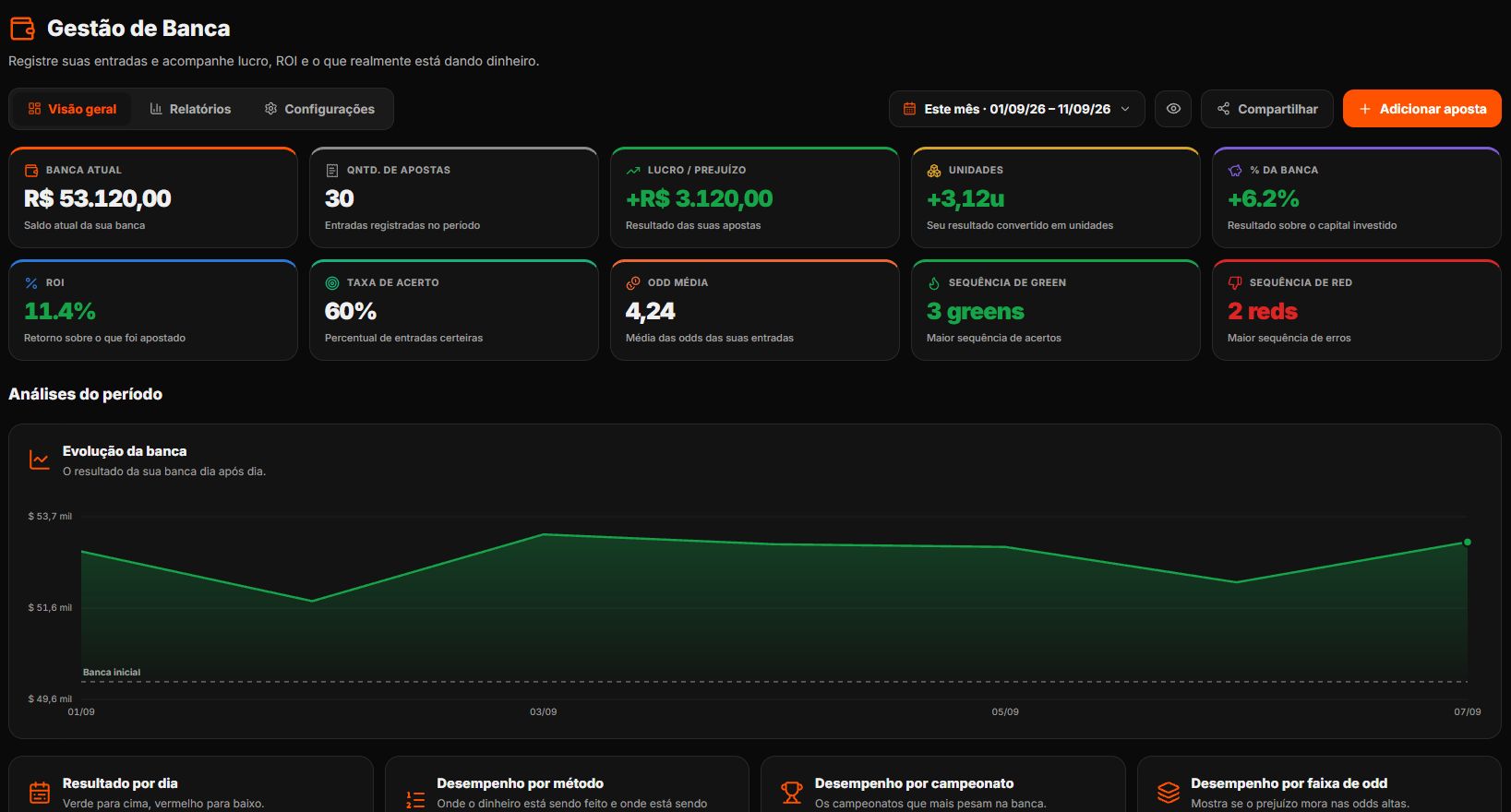This screenshot has height=812, width=1511.
Task: Go to the Configurações tab
Action: click(319, 109)
